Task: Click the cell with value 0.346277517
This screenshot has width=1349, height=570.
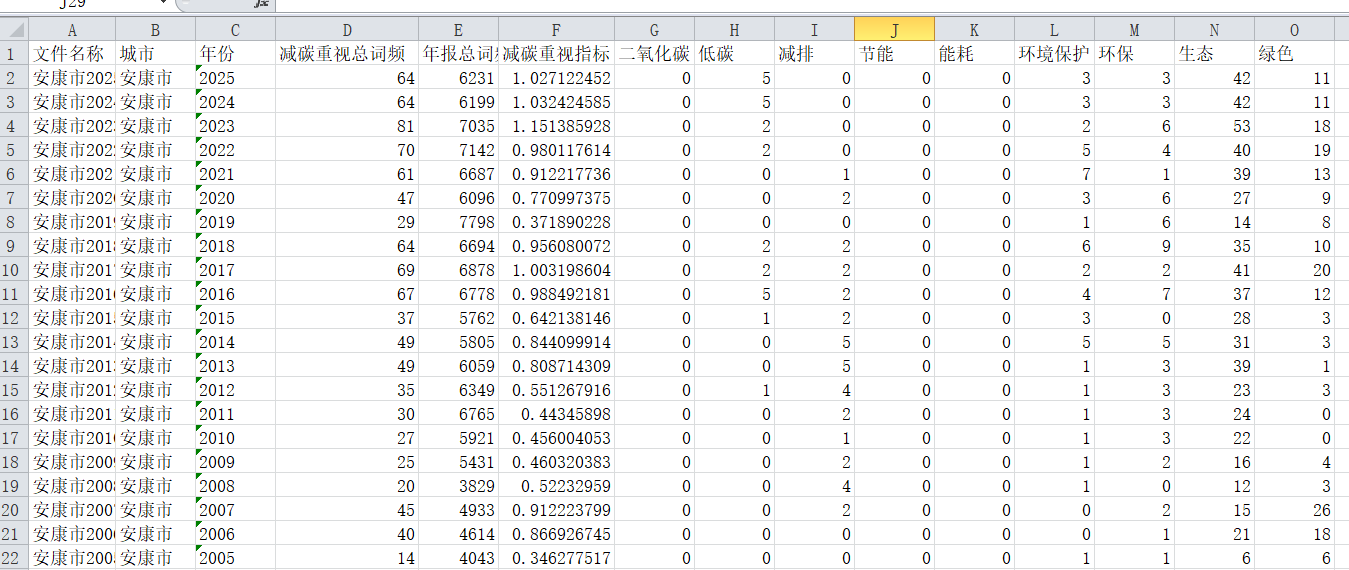Action: (556, 558)
